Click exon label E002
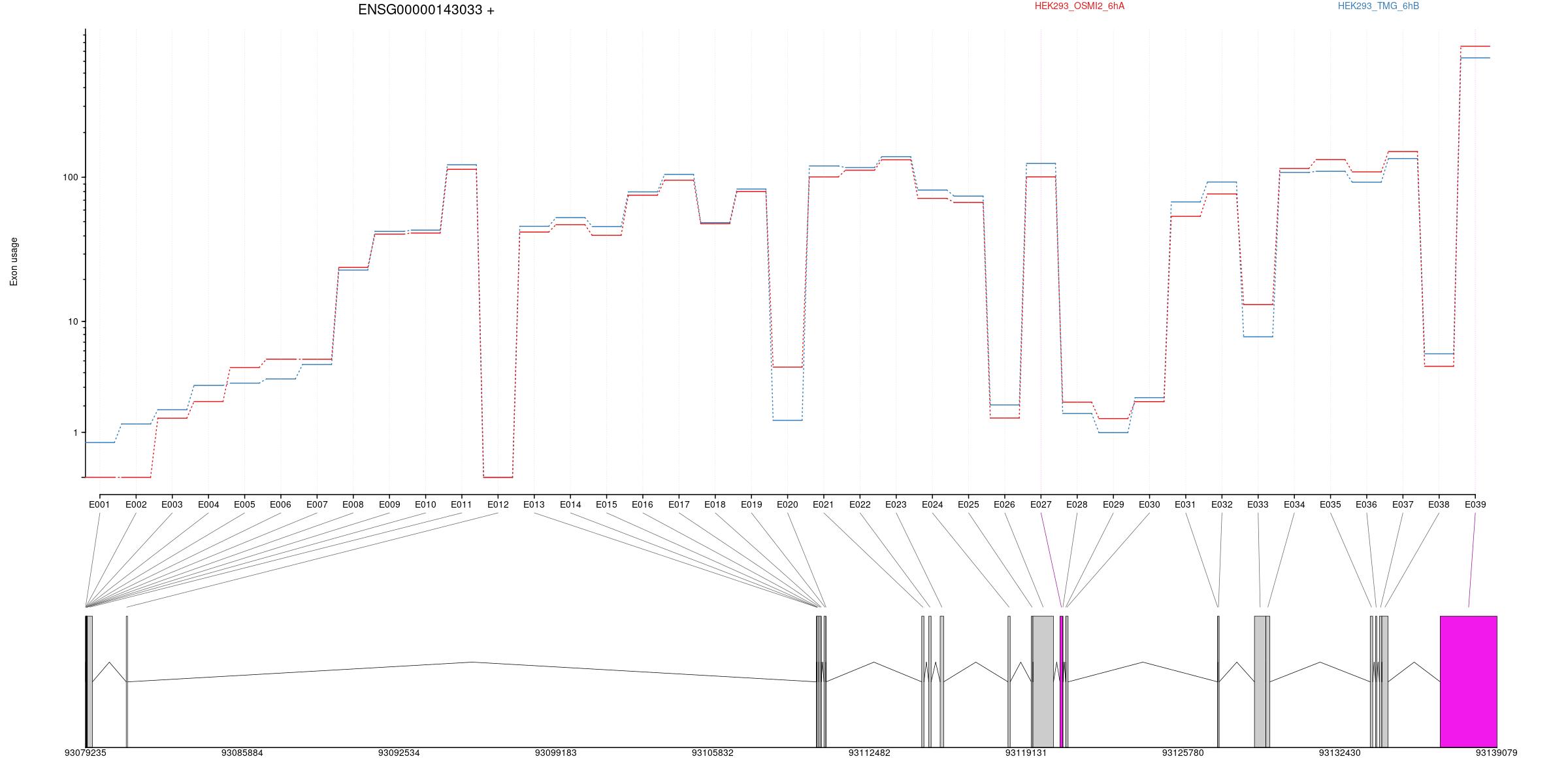 pos(136,504)
